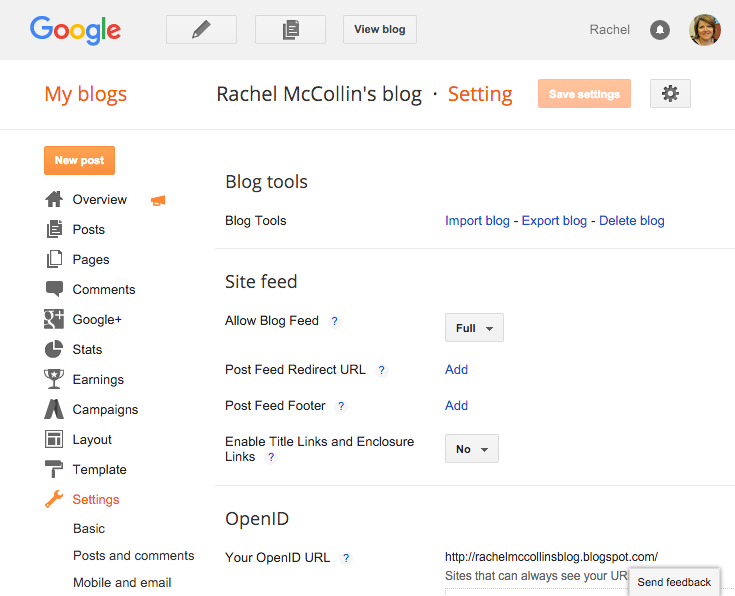
Task: Click the Stats pie chart icon
Action: coord(53,349)
